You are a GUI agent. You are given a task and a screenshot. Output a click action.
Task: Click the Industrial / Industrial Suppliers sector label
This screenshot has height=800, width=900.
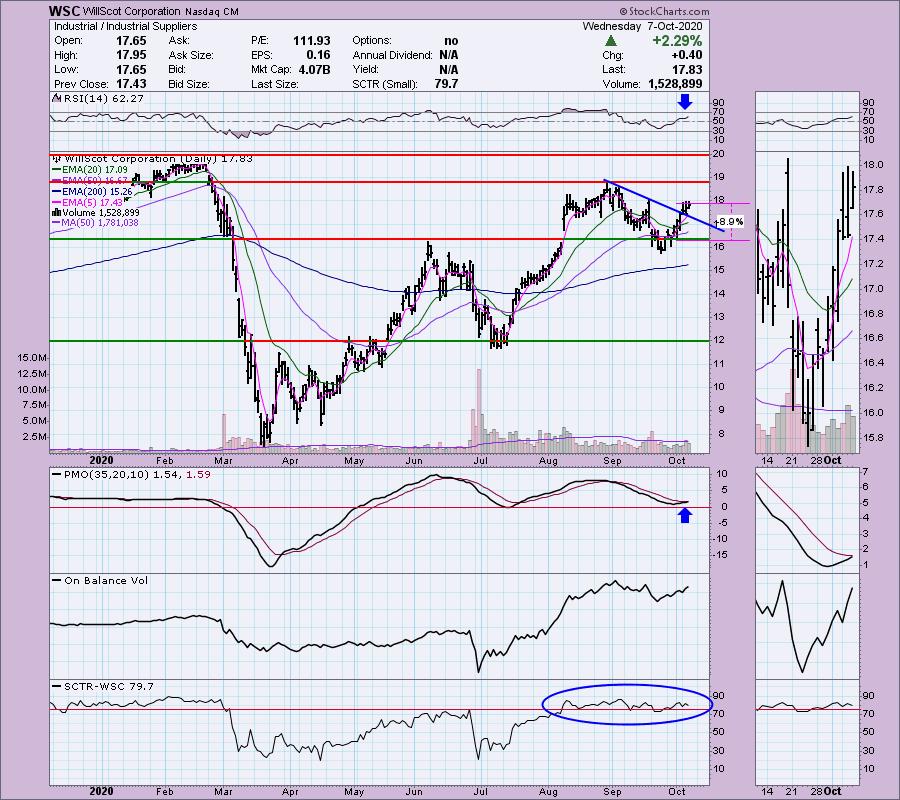tap(125, 26)
